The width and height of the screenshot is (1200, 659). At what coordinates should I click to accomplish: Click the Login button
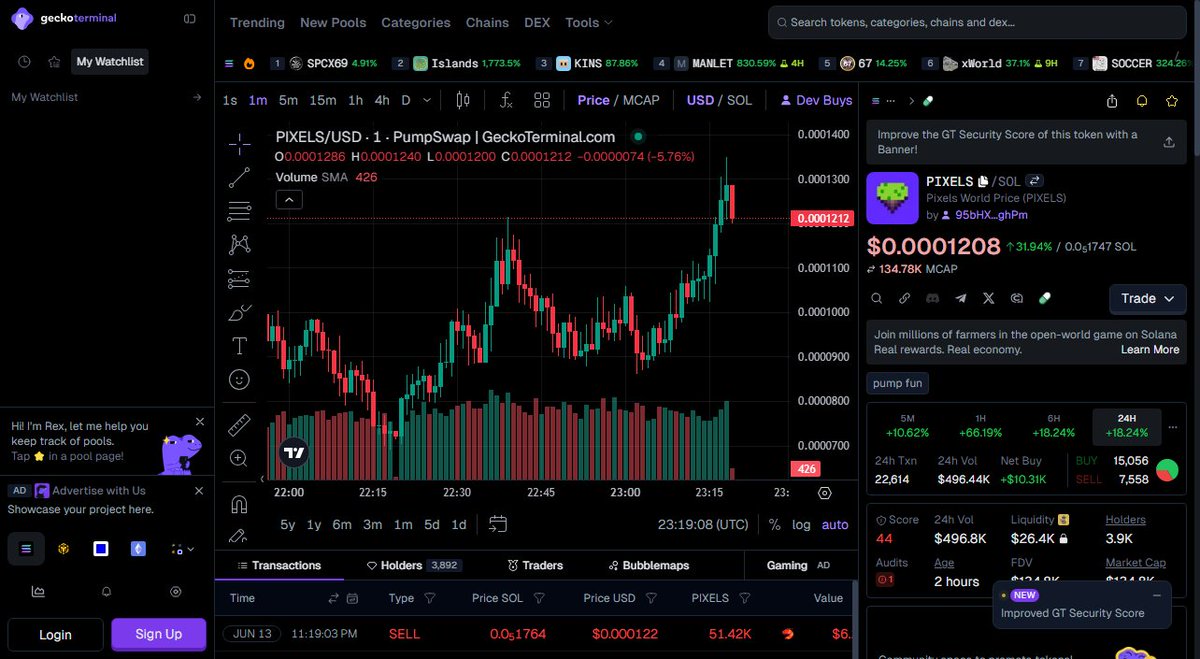click(55, 634)
